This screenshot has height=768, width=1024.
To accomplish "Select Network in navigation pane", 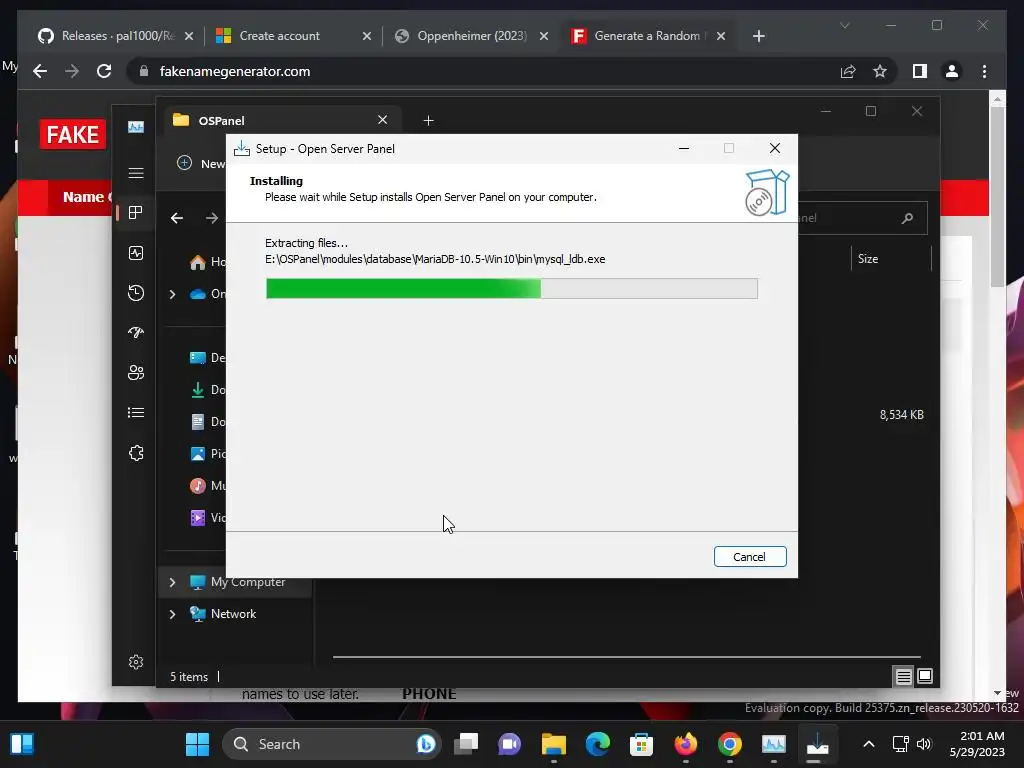I will (x=233, y=614).
